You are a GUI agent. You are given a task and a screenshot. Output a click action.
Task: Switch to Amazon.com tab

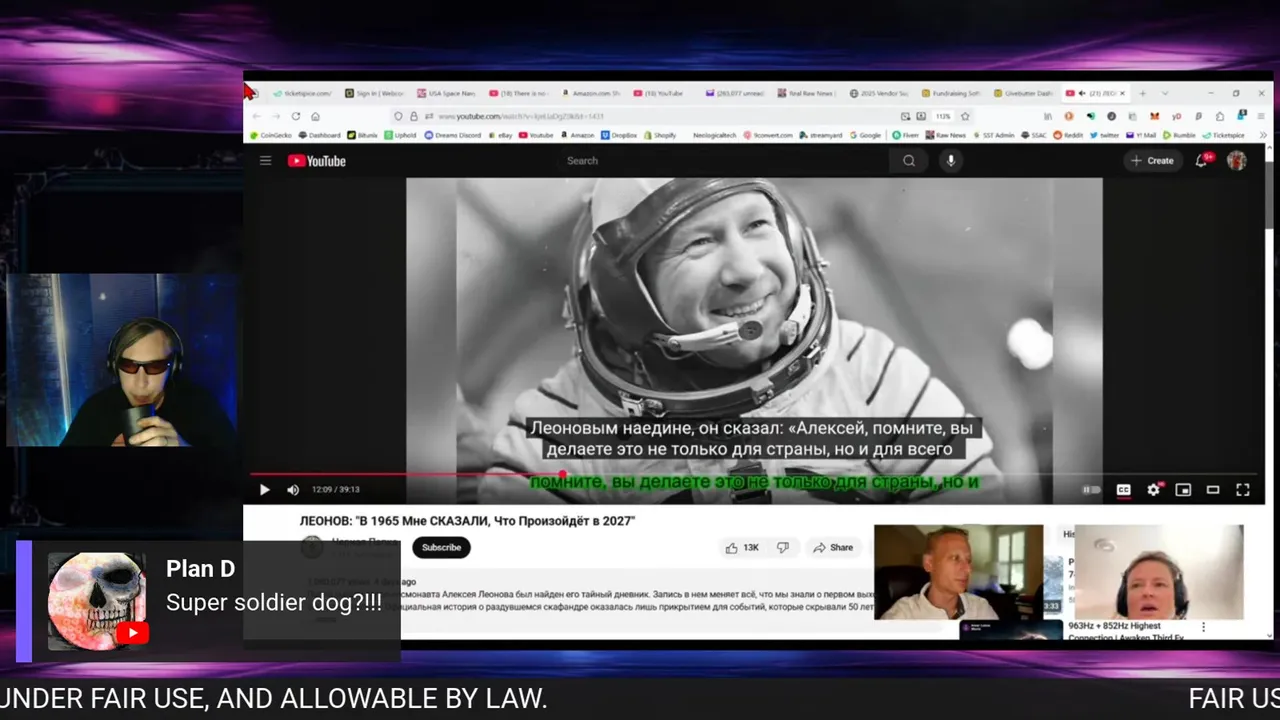click(x=590, y=93)
